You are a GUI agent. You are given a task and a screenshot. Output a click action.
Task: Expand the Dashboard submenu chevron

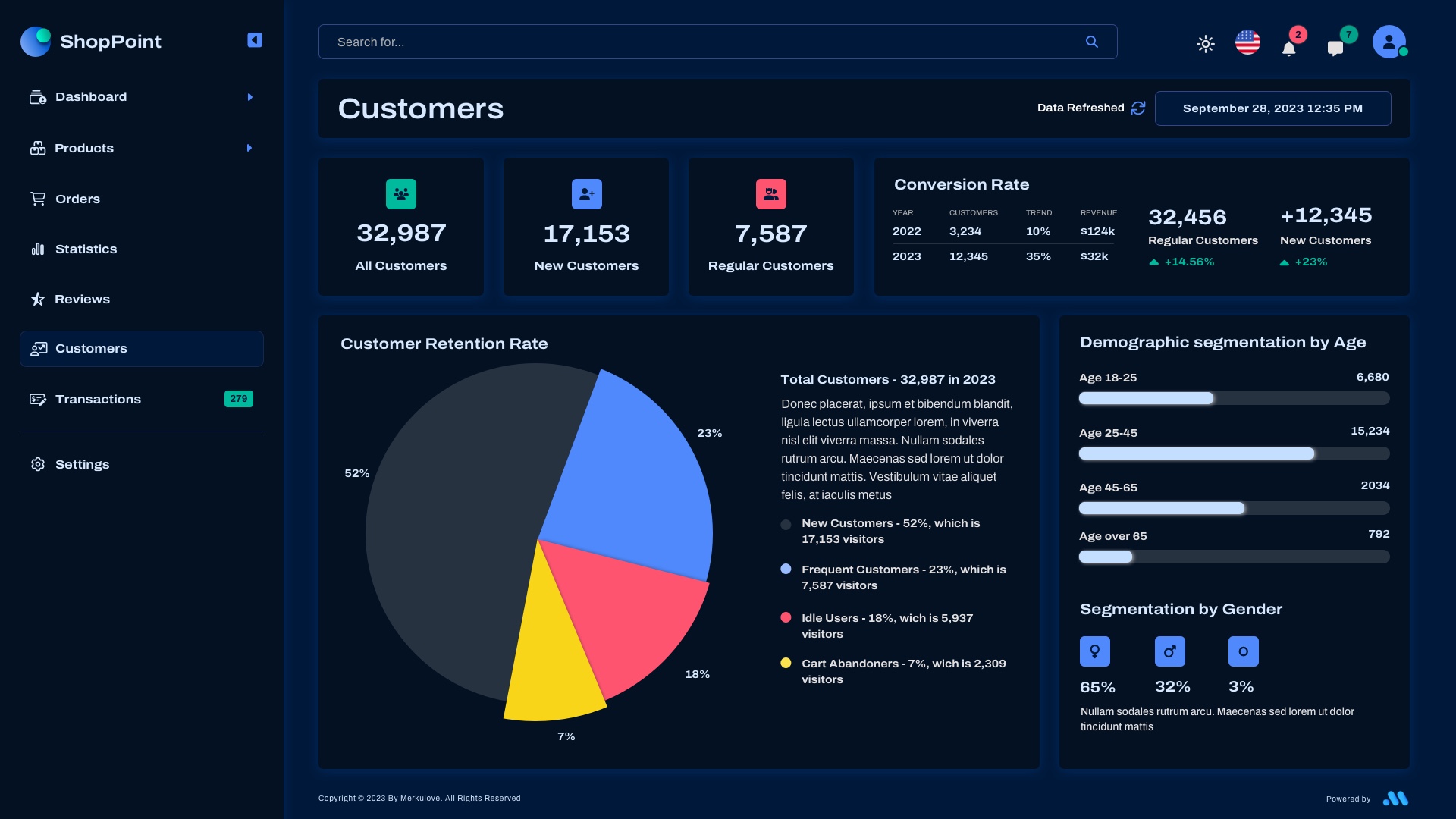point(250,96)
